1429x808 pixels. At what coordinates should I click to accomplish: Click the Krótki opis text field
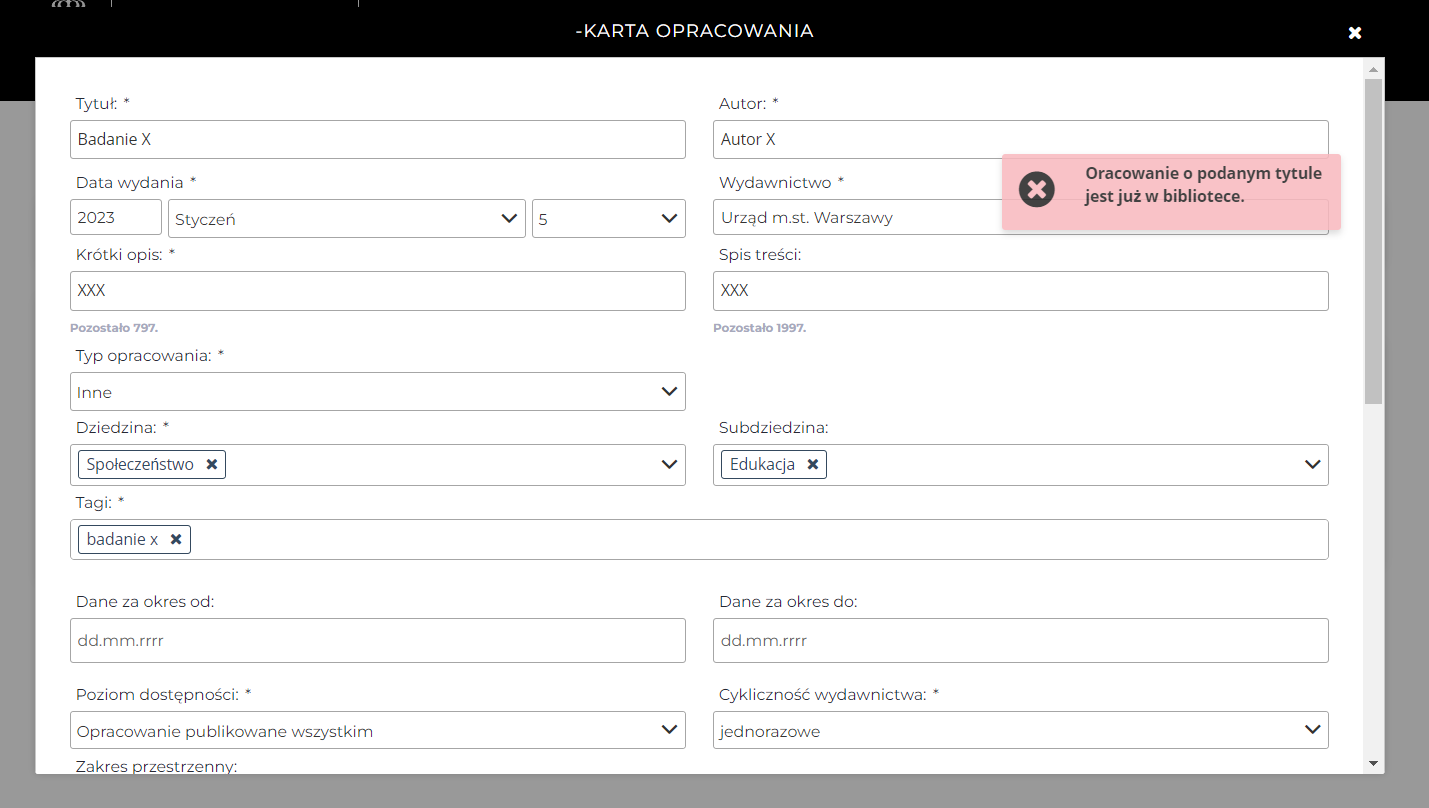coord(378,291)
